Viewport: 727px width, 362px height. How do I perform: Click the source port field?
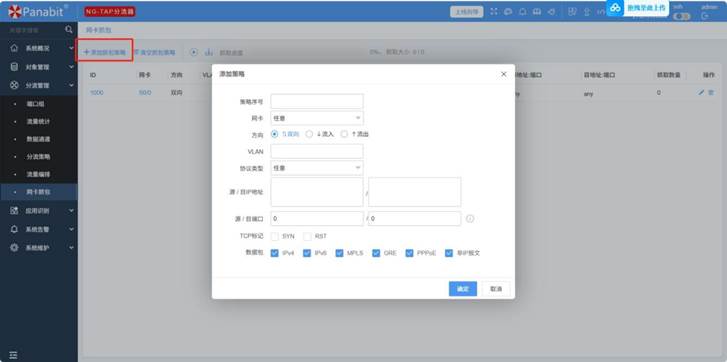317,219
